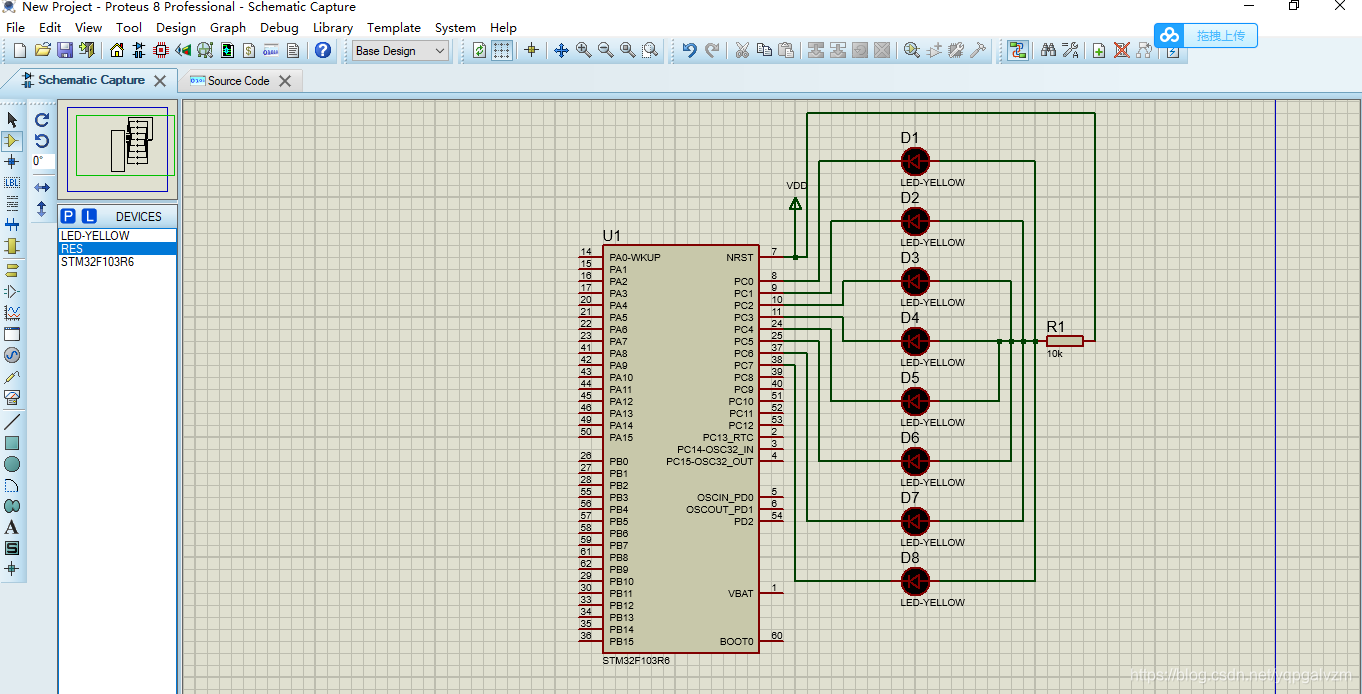The width and height of the screenshot is (1362, 694).
Task: Select RES in the devices list
Action: [x=117, y=249]
